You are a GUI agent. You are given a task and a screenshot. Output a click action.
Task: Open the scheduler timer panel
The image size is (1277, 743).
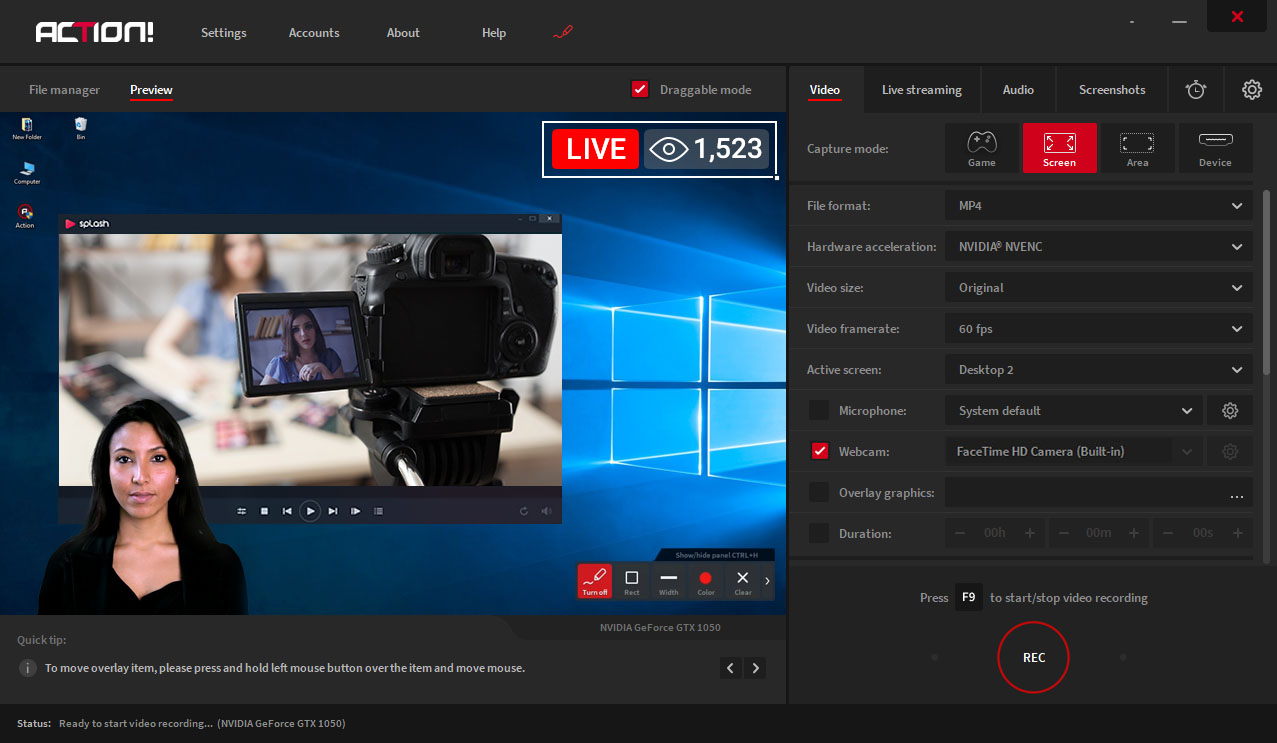click(1195, 89)
